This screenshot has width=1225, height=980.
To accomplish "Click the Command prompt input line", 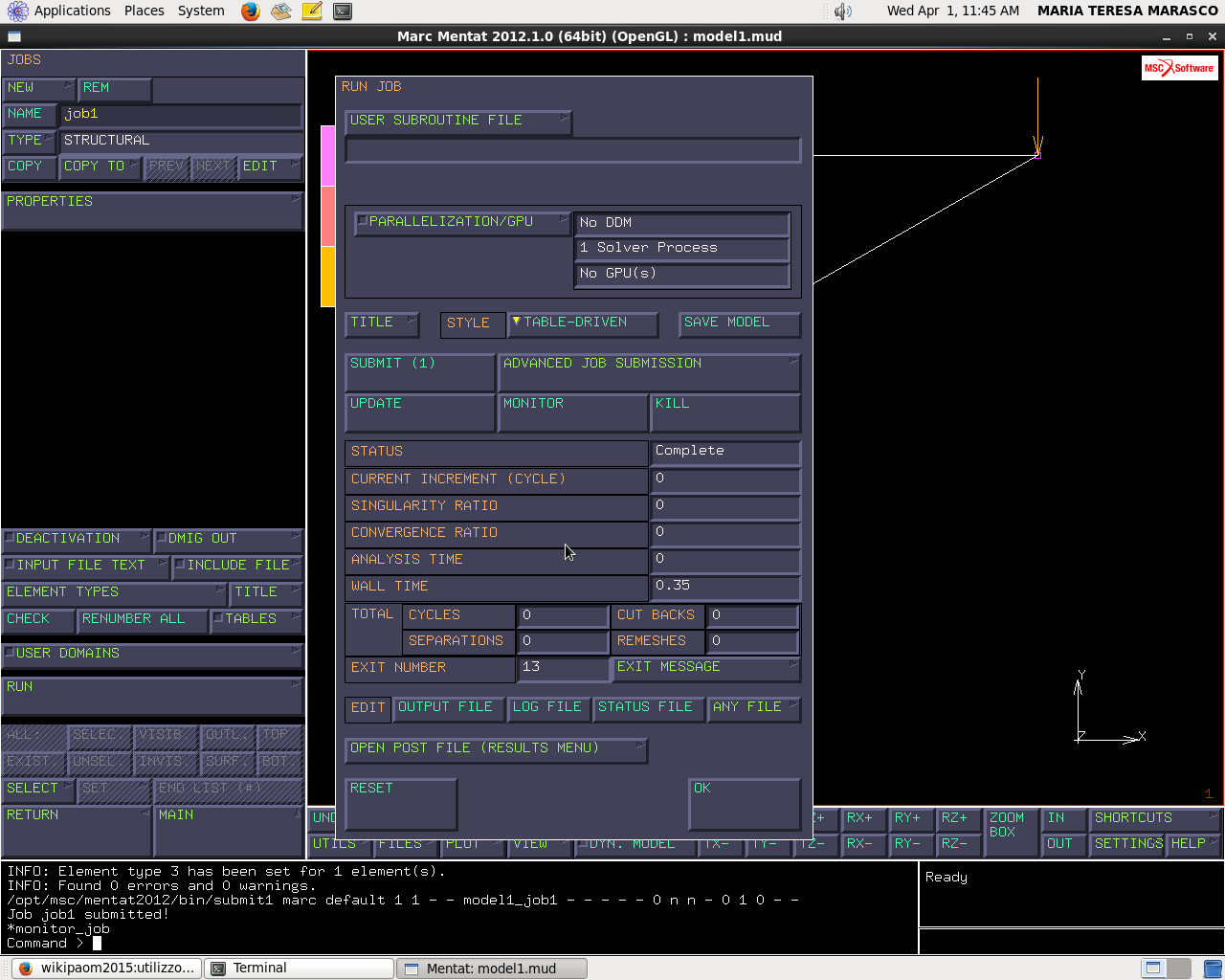I will pos(459,944).
